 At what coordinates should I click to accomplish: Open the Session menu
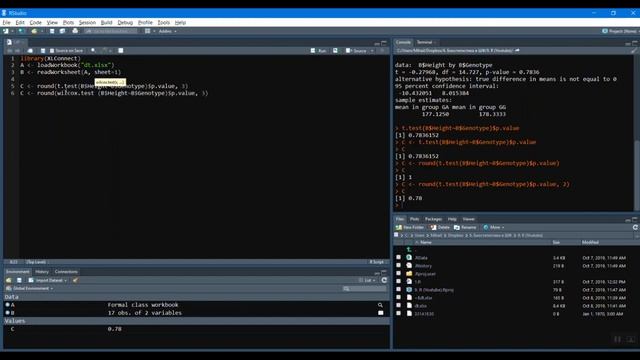[x=87, y=22]
